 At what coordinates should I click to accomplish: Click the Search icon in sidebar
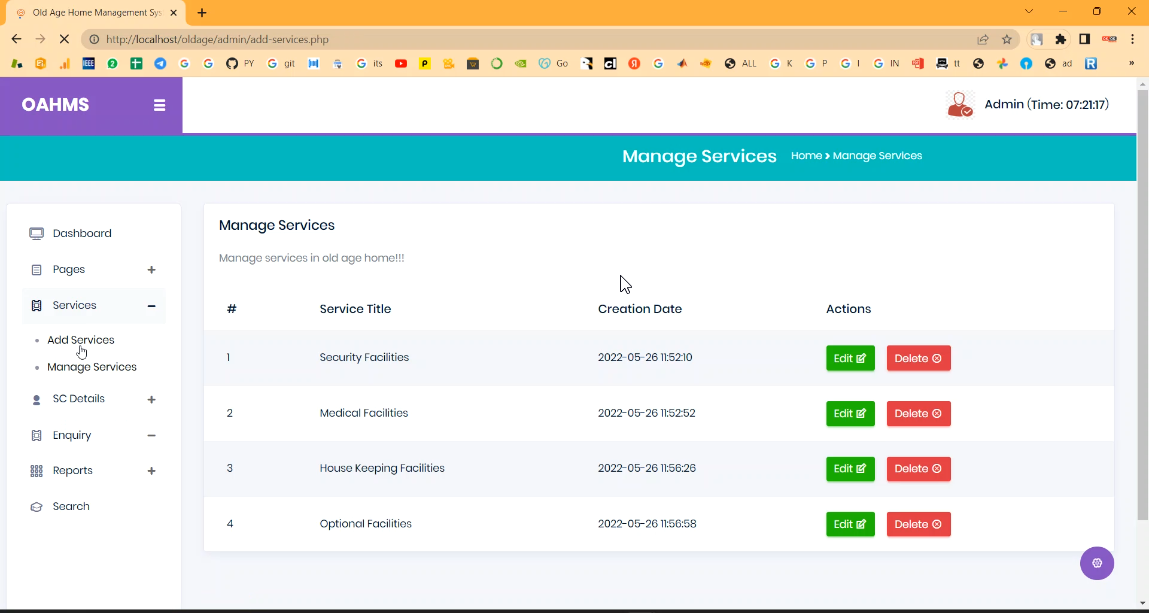pyautogui.click(x=37, y=507)
